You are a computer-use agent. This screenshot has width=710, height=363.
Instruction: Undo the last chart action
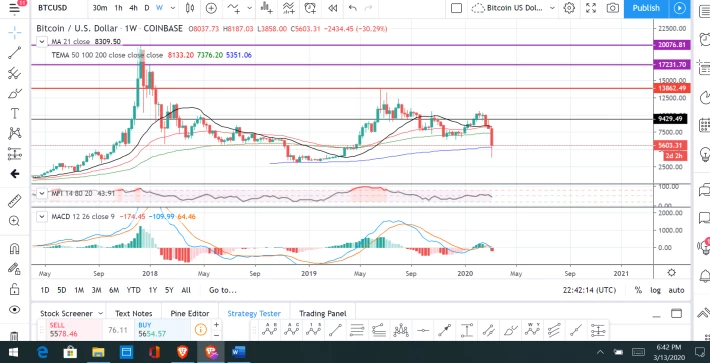click(353, 8)
